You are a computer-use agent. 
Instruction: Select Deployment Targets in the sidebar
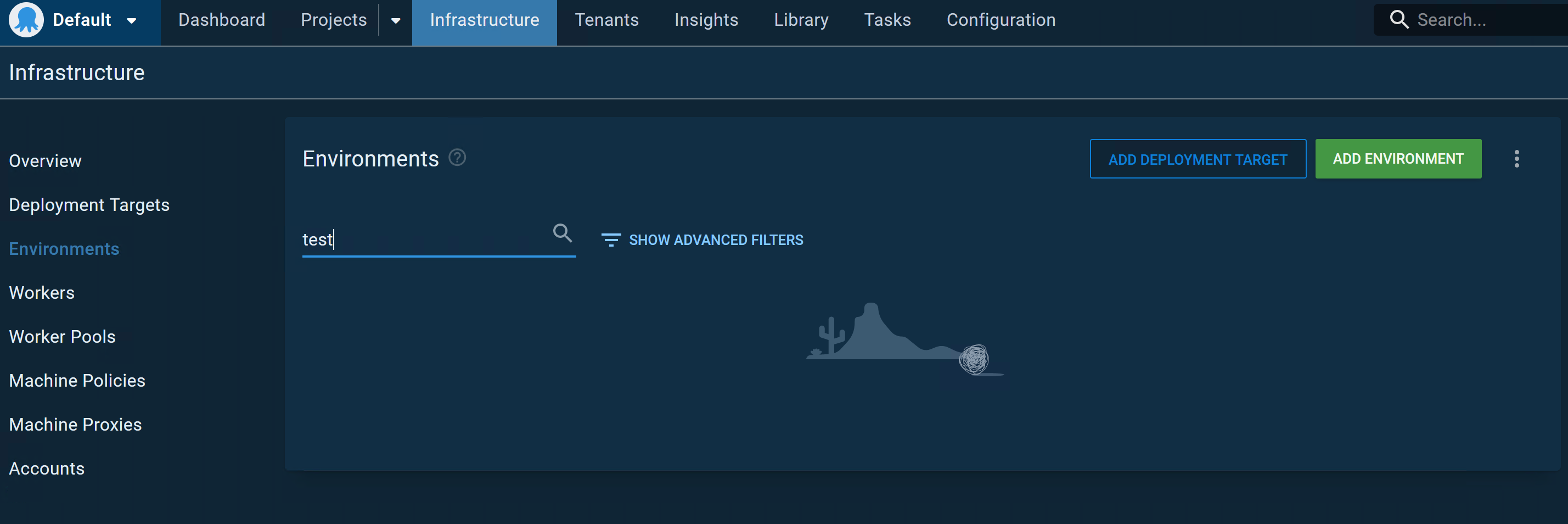pos(89,205)
